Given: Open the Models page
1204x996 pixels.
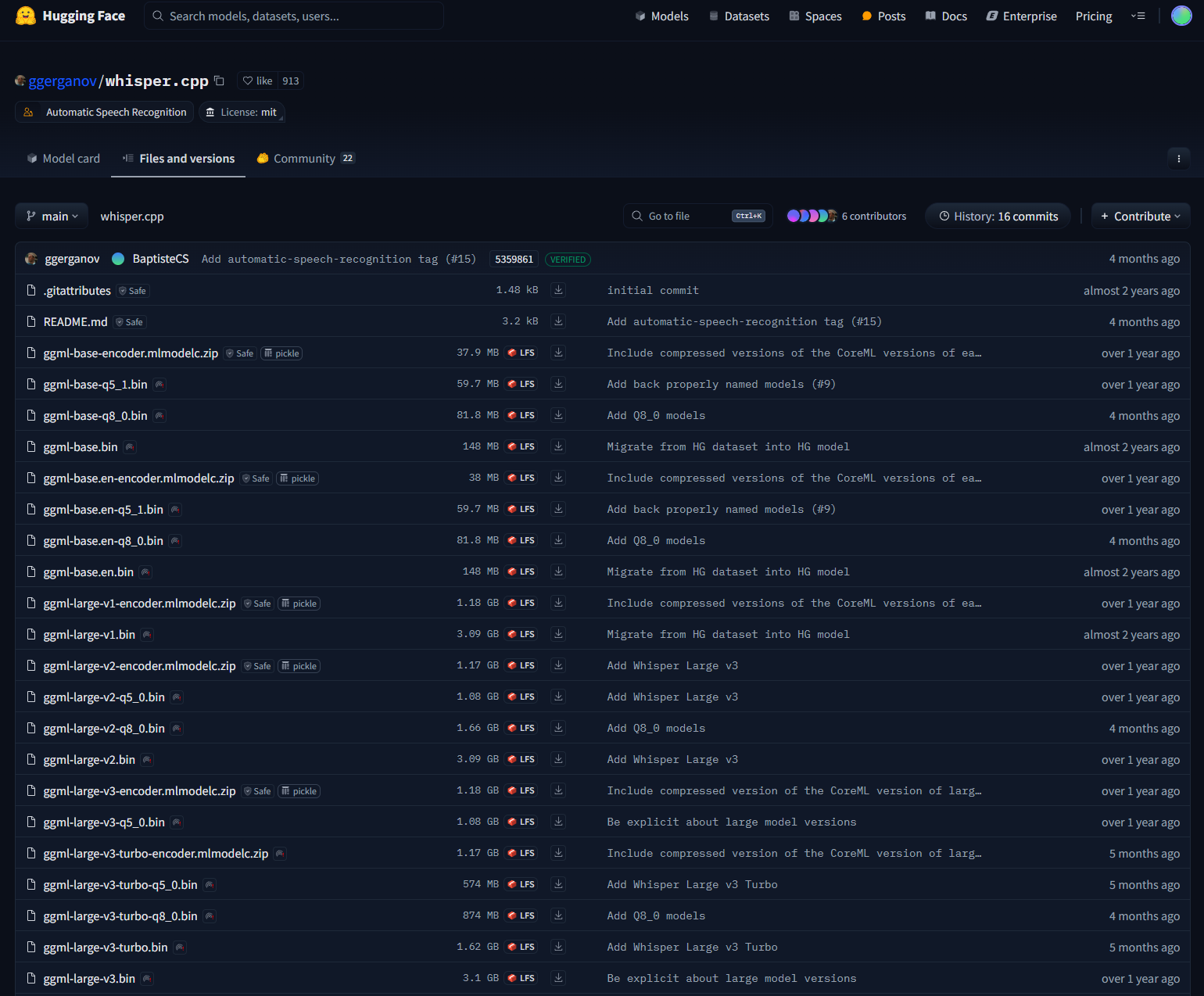Looking at the screenshot, I should [x=661, y=16].
